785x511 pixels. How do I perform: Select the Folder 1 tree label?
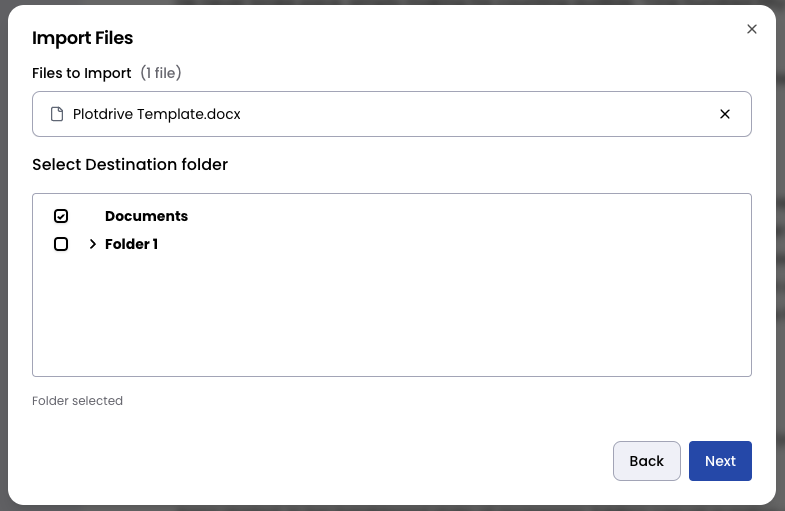coord(131,244)
